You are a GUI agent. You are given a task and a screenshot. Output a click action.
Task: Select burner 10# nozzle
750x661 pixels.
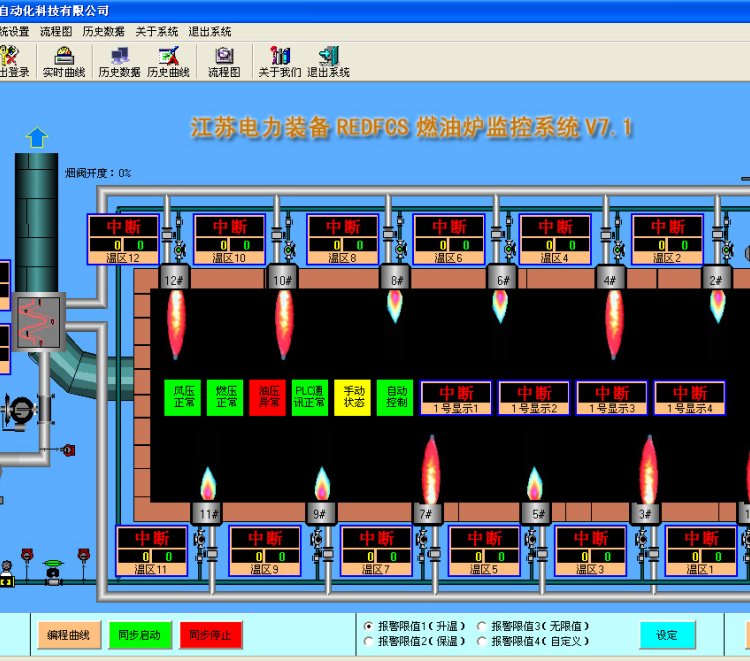pos(282,277)
